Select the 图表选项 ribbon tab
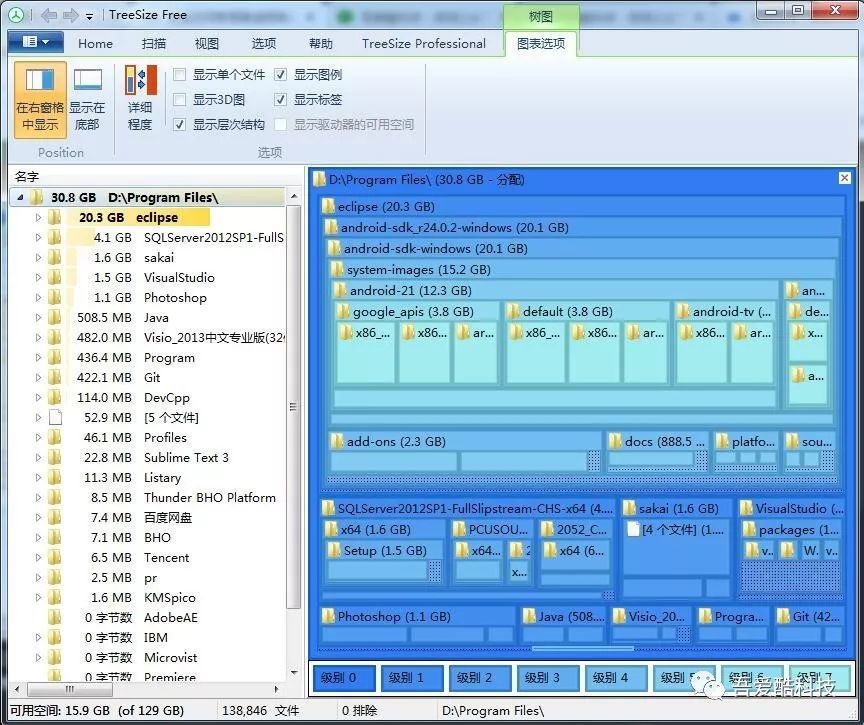Viewport: 864px width, 725px height. tap(541, 44)
